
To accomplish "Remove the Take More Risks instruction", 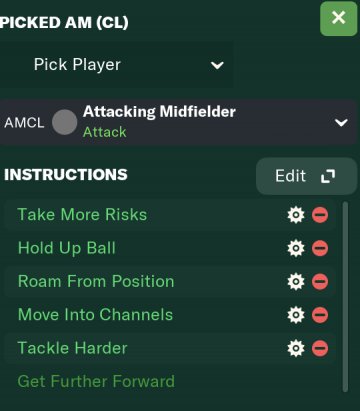I will pos(320,215).
